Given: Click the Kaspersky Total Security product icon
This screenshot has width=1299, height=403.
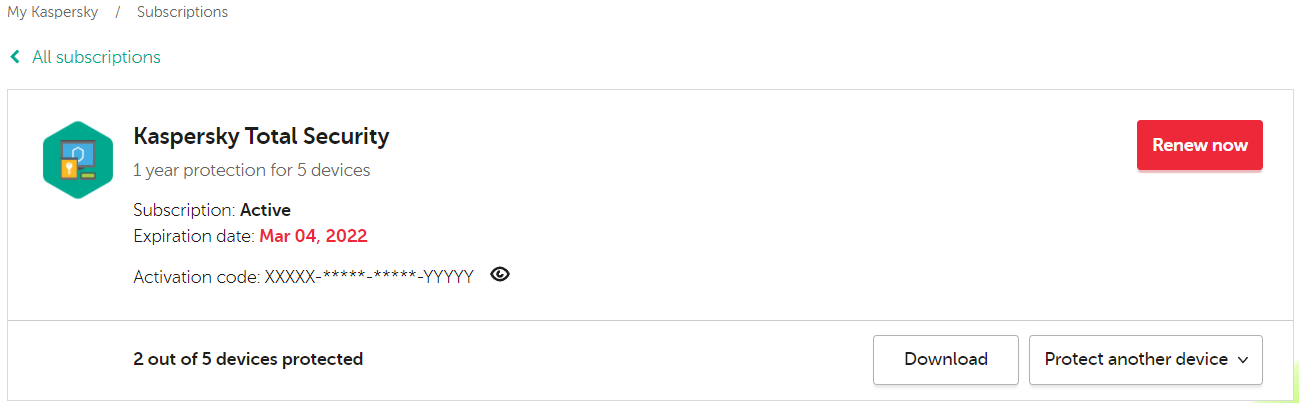Looking at the screenshot, I should pos(77,160).
